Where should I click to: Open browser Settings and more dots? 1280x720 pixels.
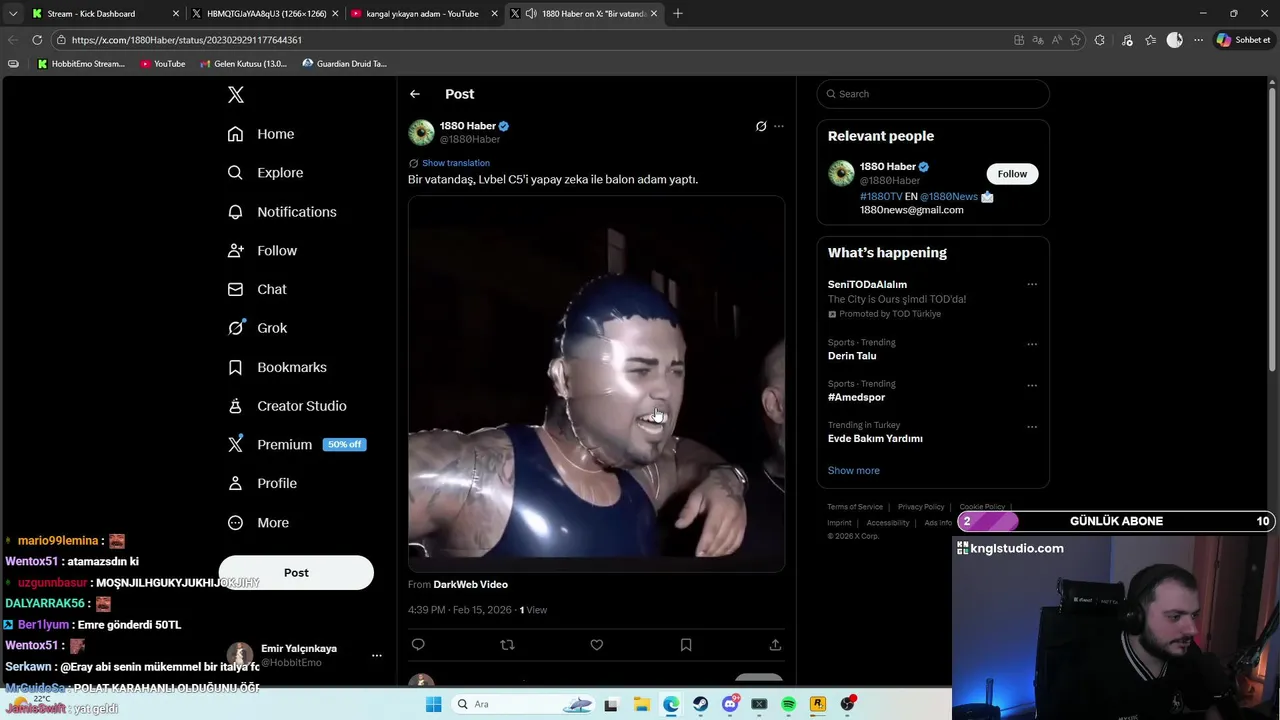[x=1198, y=40]
